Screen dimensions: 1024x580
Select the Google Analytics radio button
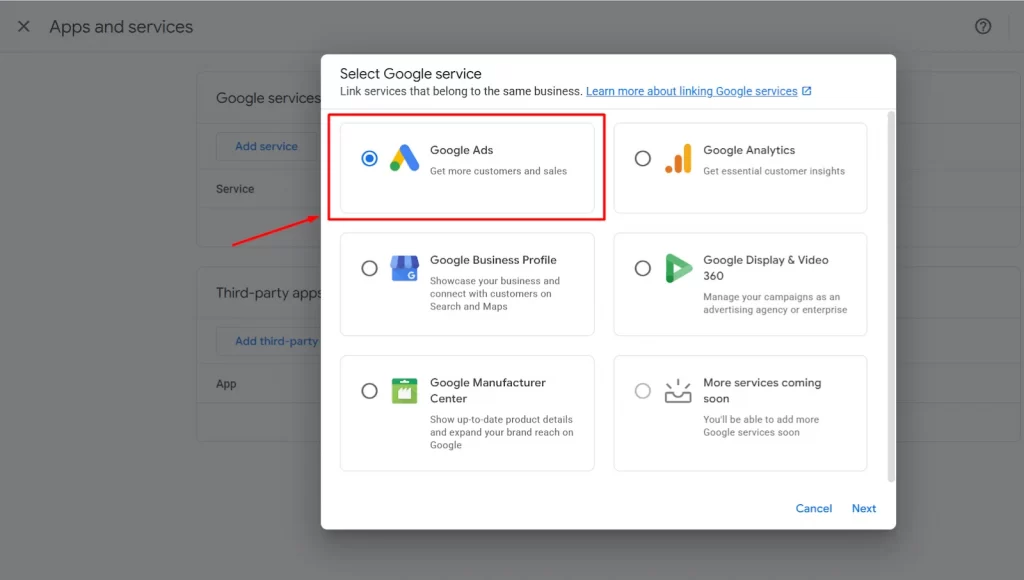[643, 158]
